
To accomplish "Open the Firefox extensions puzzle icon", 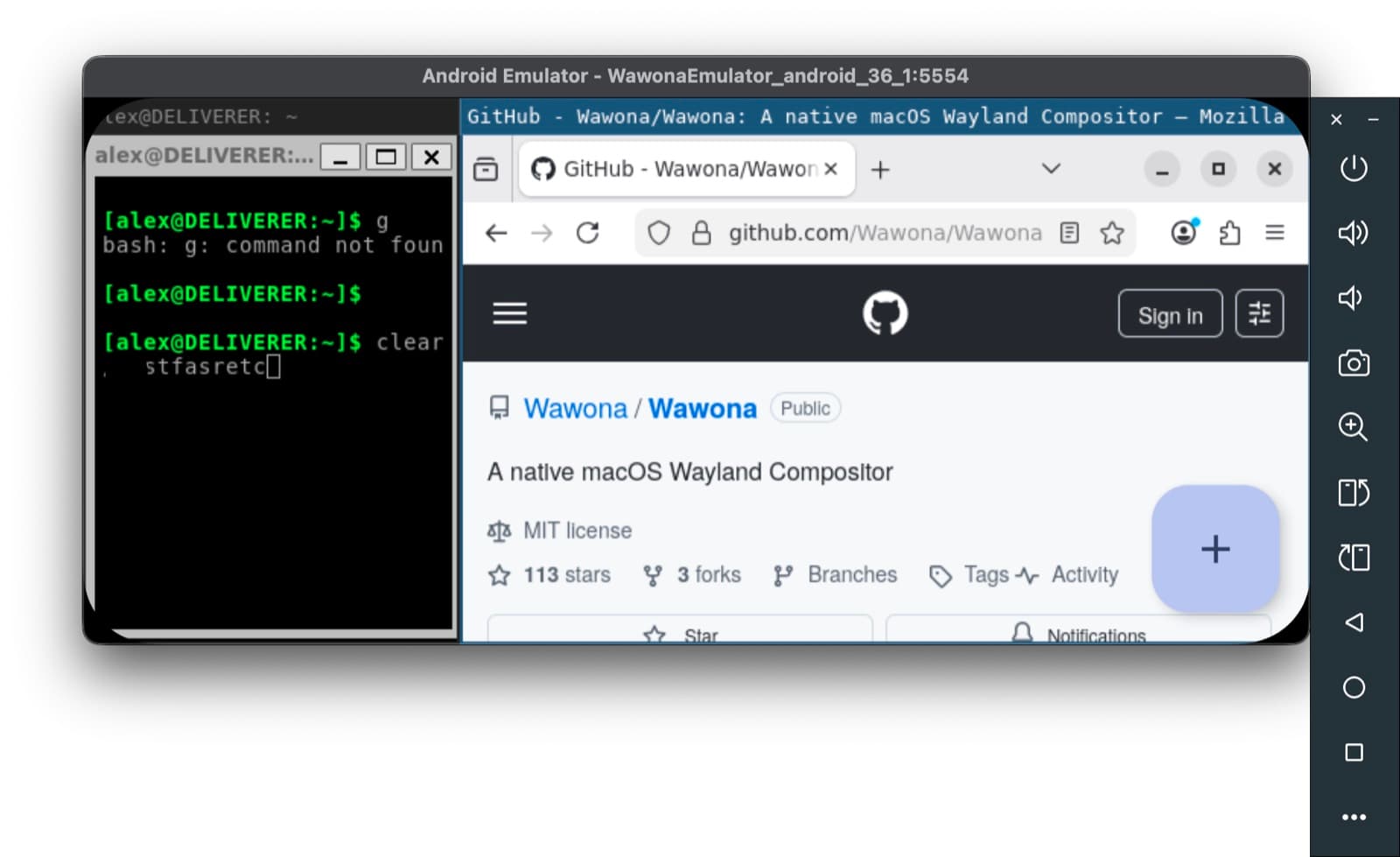I will click(1229, 233).
